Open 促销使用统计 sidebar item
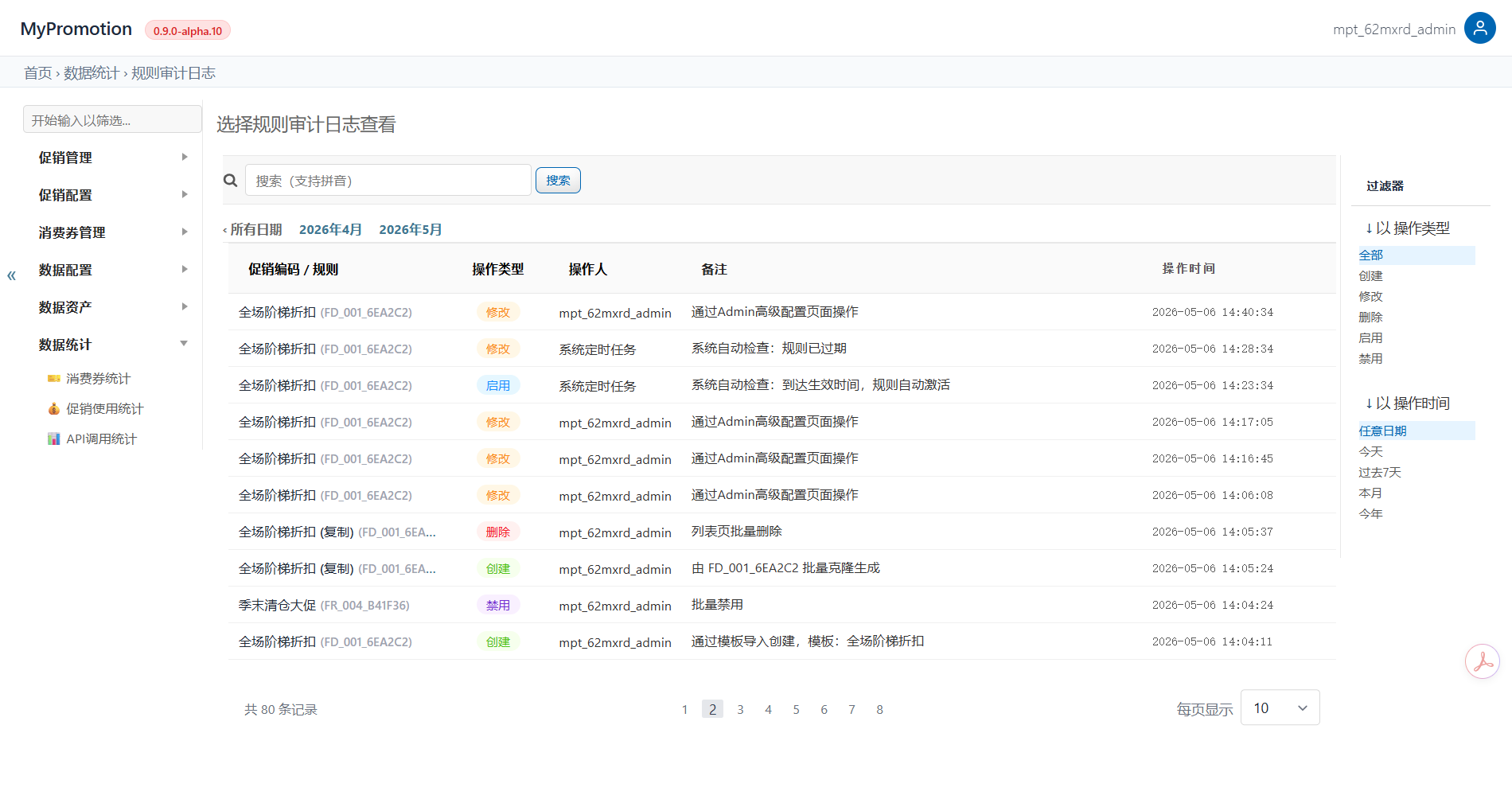This screenshot has height=807, width=1512. point(104,409)
